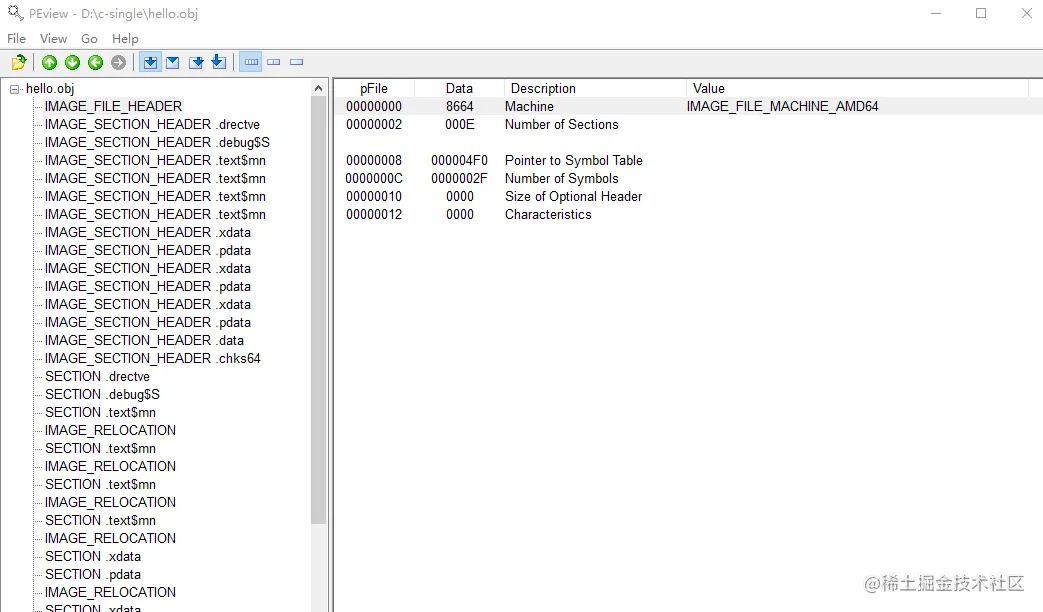Click the Number of Sections row
This screenshot has width=1043, height=612.
pyautogui.click(x=688, y=124)
